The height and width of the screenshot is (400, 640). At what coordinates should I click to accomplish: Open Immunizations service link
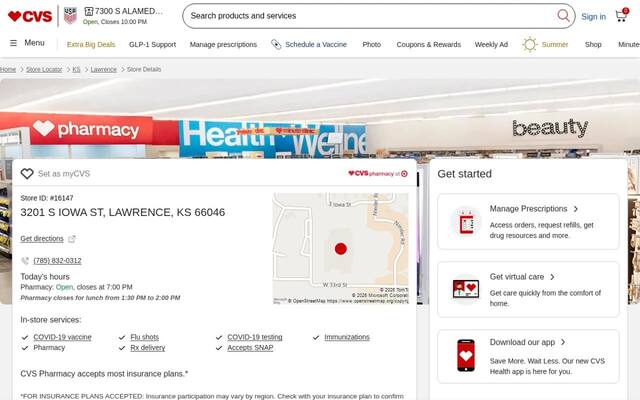pos(347,337)
